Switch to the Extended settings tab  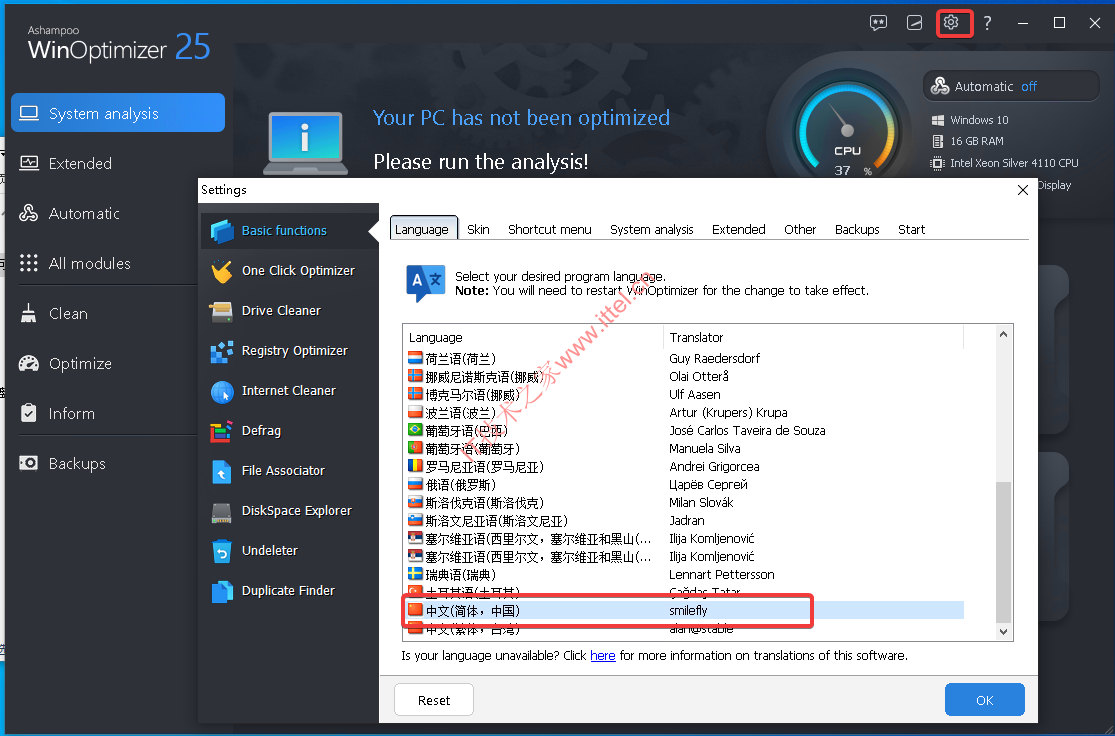tap(738, 229)
